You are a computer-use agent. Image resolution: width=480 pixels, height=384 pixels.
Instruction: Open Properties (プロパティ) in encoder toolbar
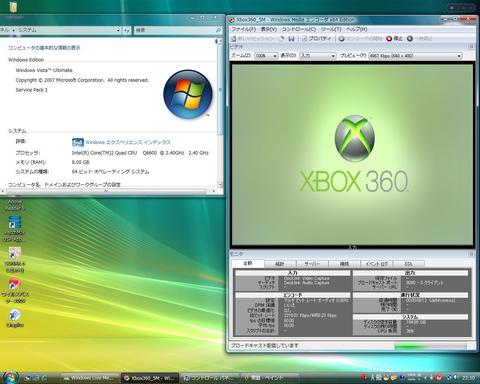point(317,39)
